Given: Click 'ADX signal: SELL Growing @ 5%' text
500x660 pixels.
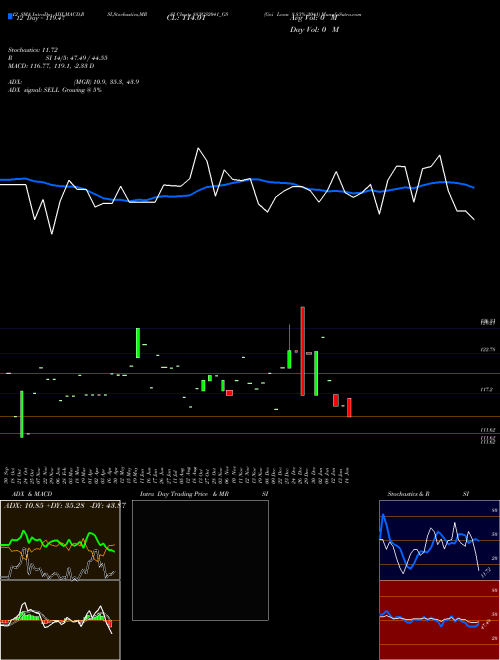Looking at the screenshot, I should coord(55,90).
